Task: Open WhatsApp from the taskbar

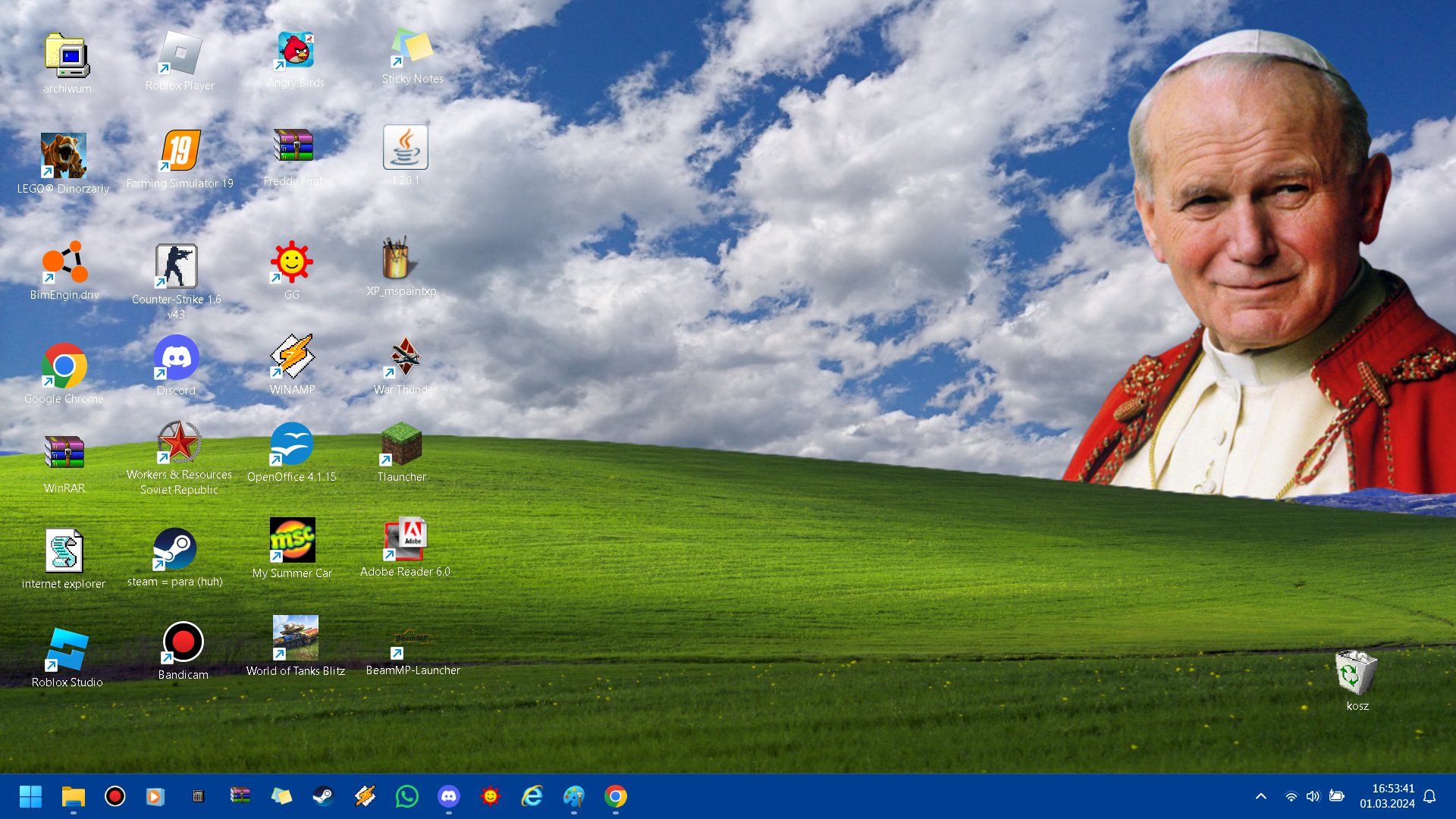Action: [x=406, y=796]
